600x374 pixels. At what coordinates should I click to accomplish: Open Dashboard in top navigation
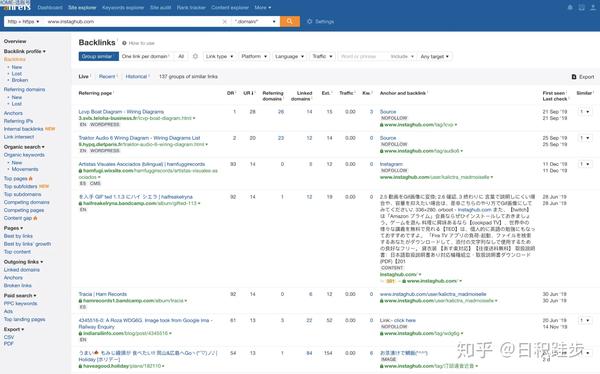click(50, 7)
